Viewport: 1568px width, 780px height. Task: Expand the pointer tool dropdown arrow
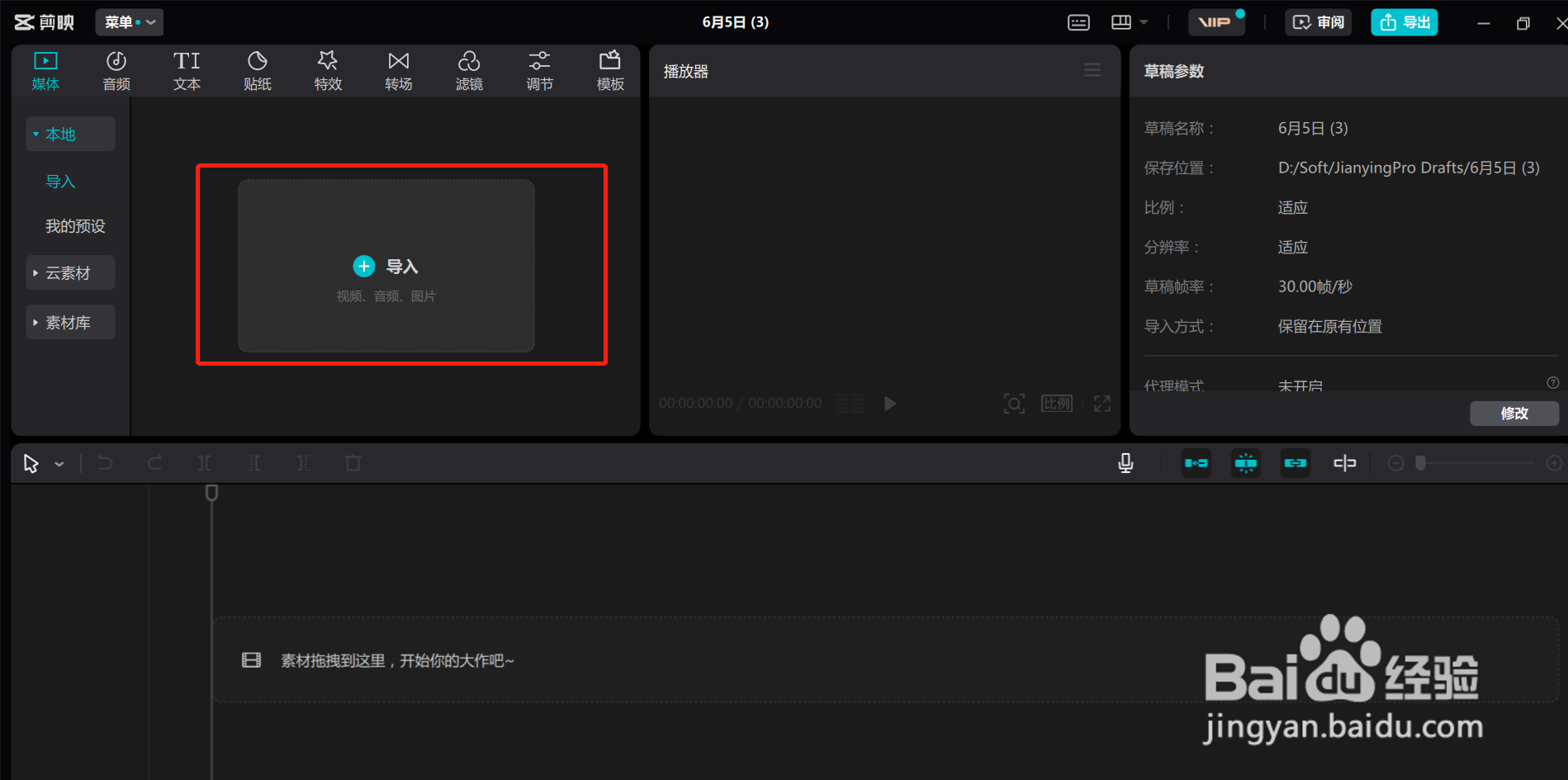click(x=59, y=465)
